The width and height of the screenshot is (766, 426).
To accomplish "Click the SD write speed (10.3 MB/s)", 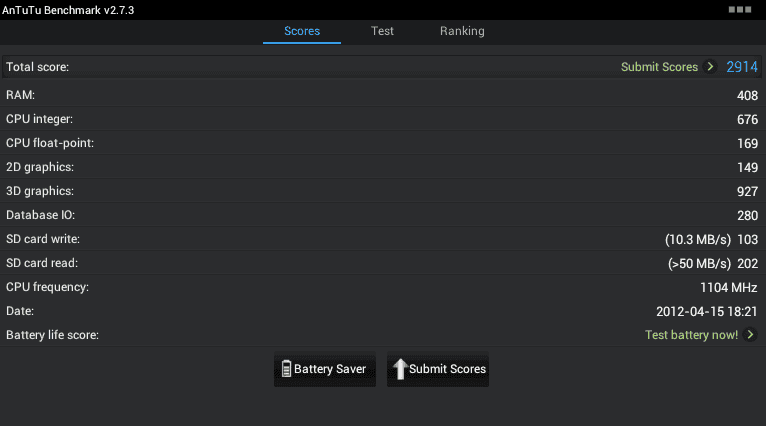I will pyautogui.click(x=698, y=239).
